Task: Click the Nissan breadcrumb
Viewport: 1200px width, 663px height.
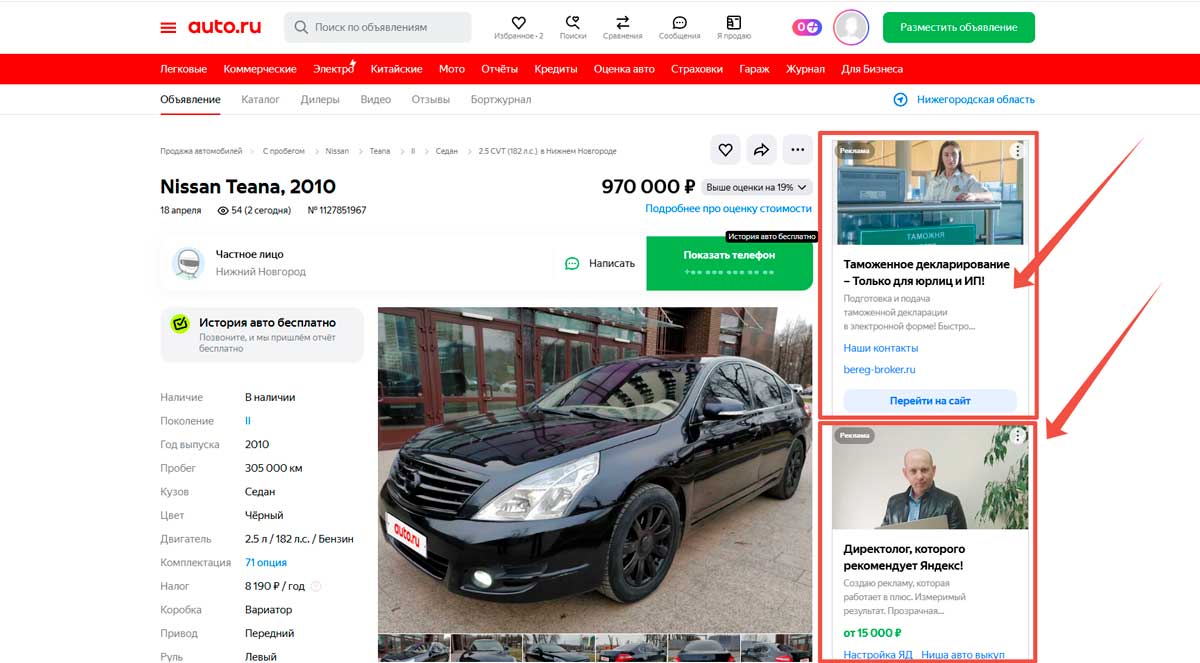Action: tap(337, 151)
